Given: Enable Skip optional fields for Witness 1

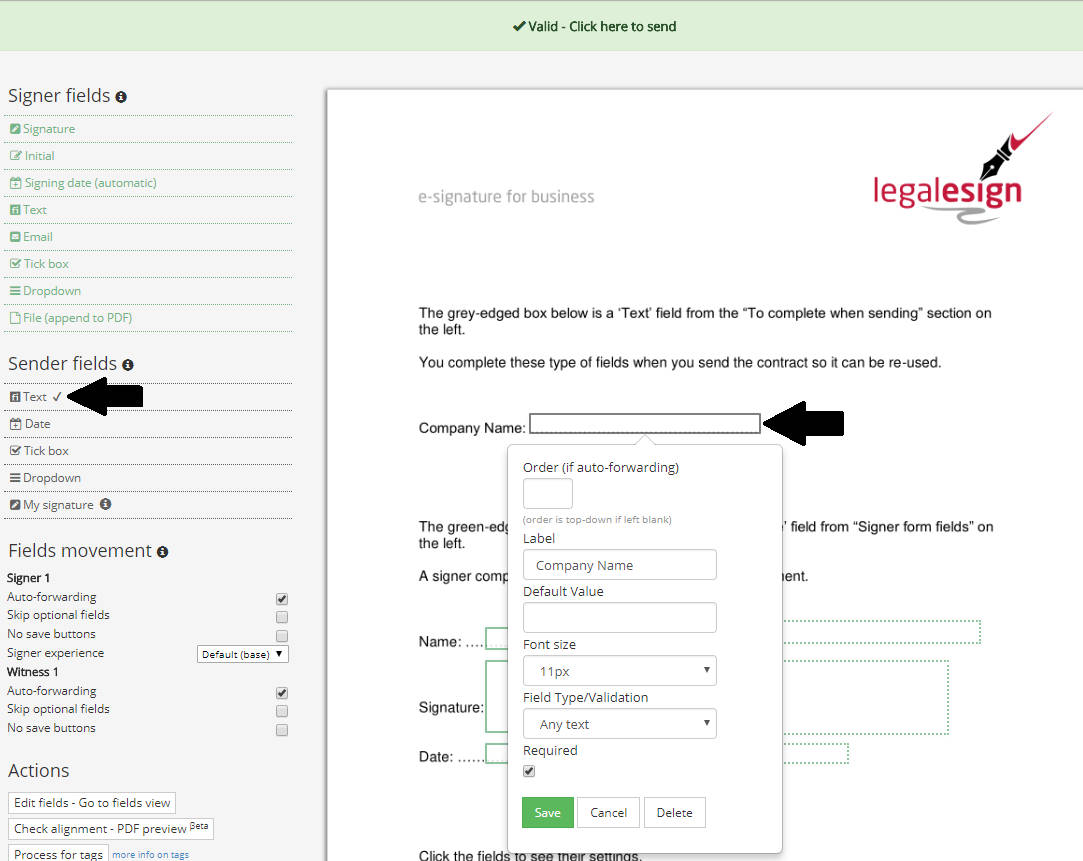Looking at the screenshot, I should [281, 710].
